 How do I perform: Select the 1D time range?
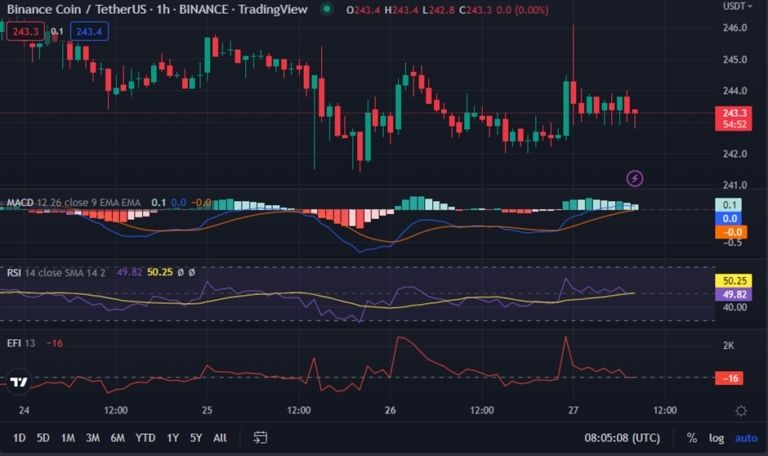tap(19, 438)
